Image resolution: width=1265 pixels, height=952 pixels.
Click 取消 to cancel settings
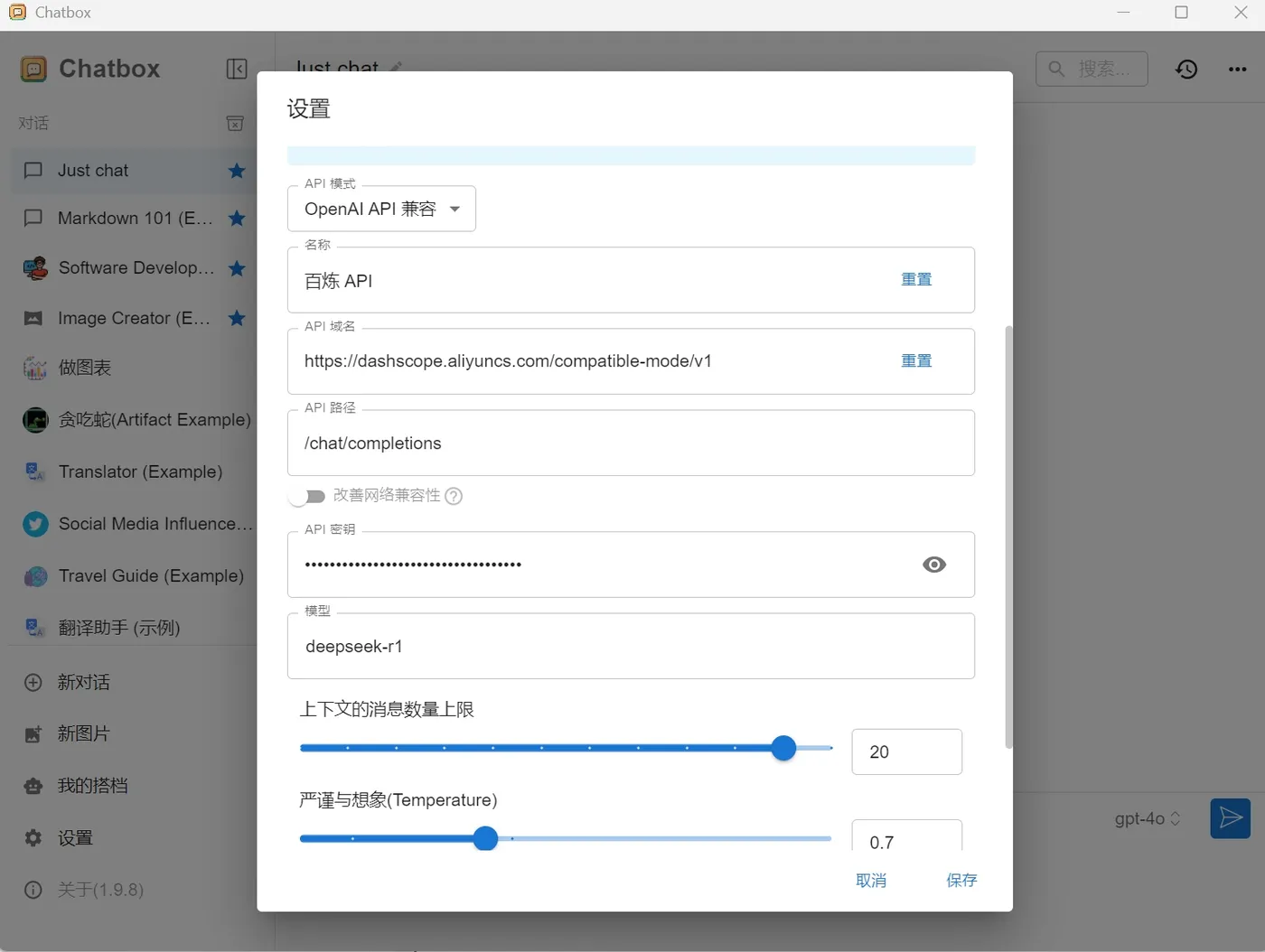(871, 881)
